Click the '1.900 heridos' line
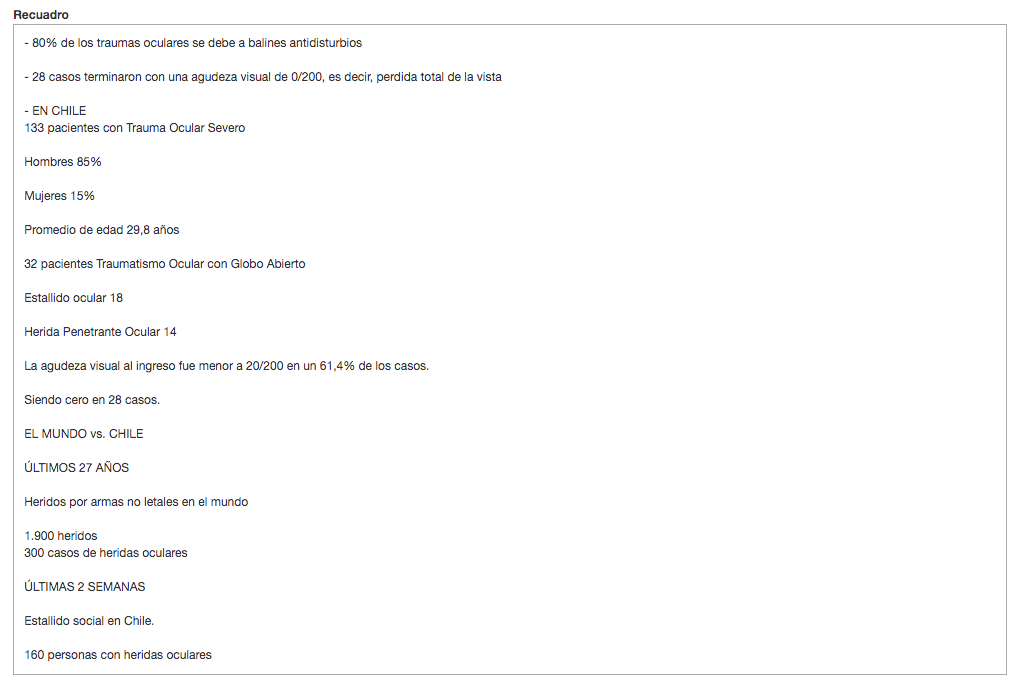The image size is (1024, 692). [x=61, y=535]
